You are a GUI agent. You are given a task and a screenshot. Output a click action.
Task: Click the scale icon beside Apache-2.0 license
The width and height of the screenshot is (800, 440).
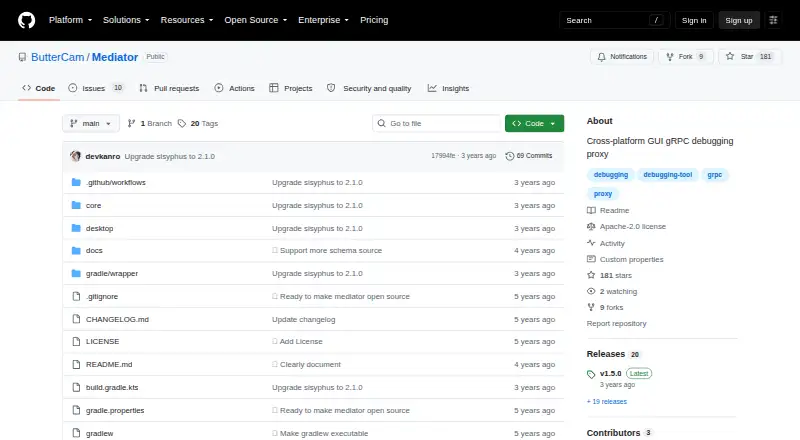tap(591, 226)
